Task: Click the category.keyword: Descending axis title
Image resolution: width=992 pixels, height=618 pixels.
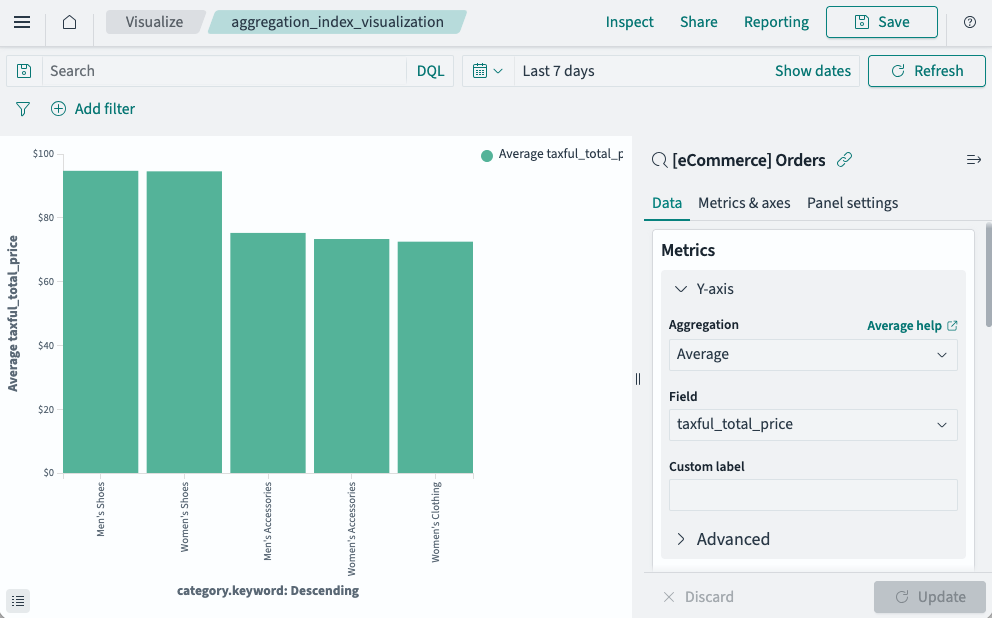Action: click(268, 591)
